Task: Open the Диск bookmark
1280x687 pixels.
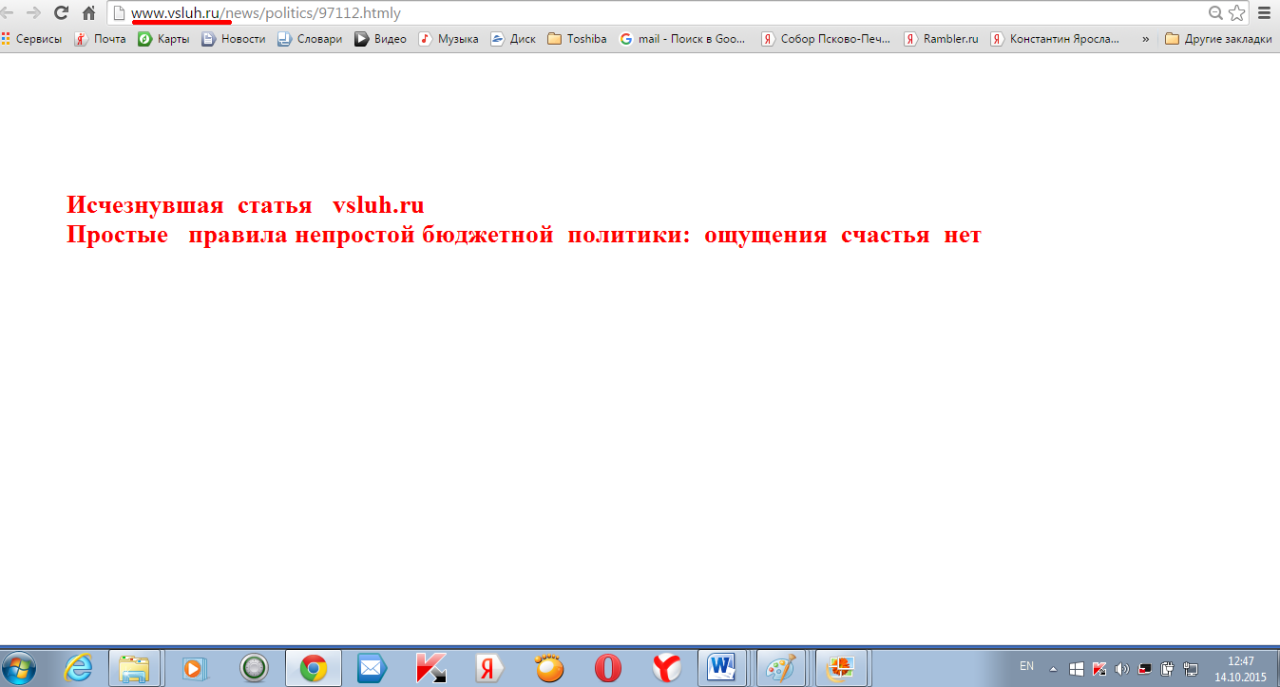Action: (x=513, y=39)
